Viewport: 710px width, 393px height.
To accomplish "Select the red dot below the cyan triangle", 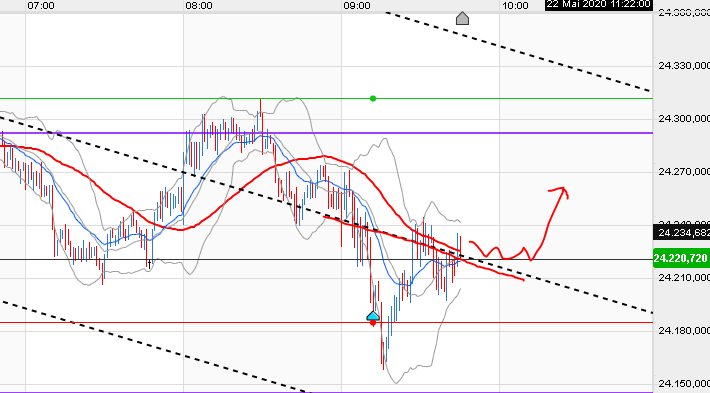I will click(373, 323).
